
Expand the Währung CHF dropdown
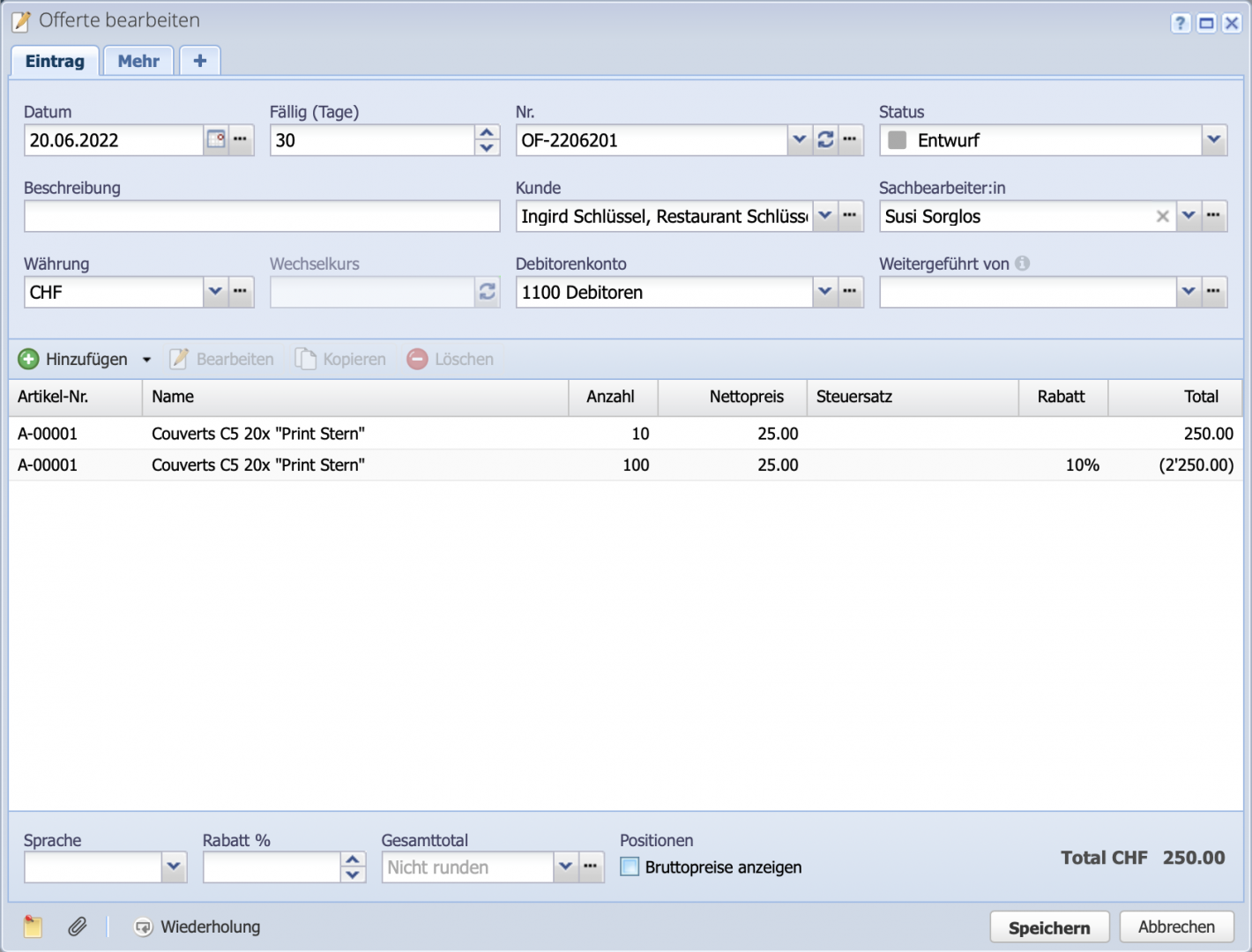click(215, 292)
